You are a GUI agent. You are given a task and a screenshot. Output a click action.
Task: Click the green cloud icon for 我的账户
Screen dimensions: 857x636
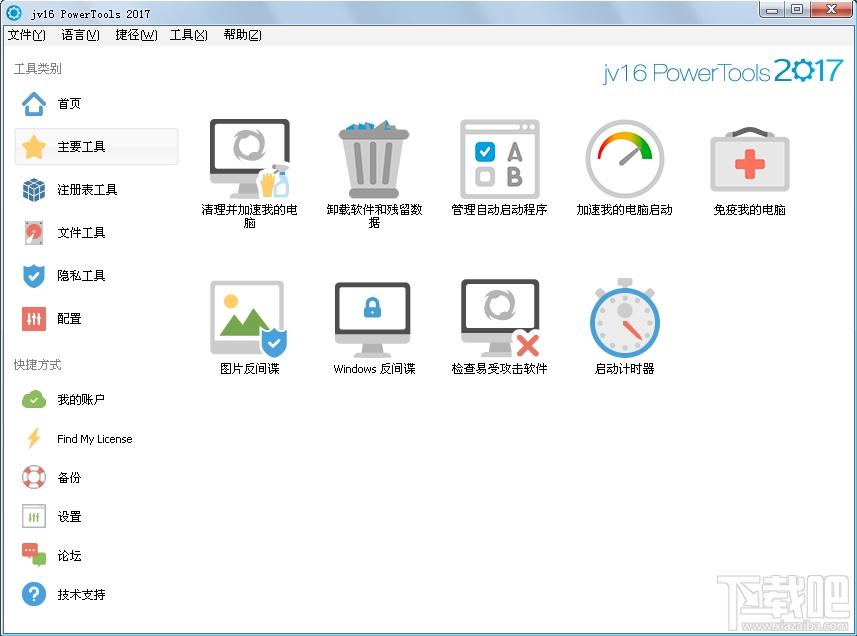(34, 399)
